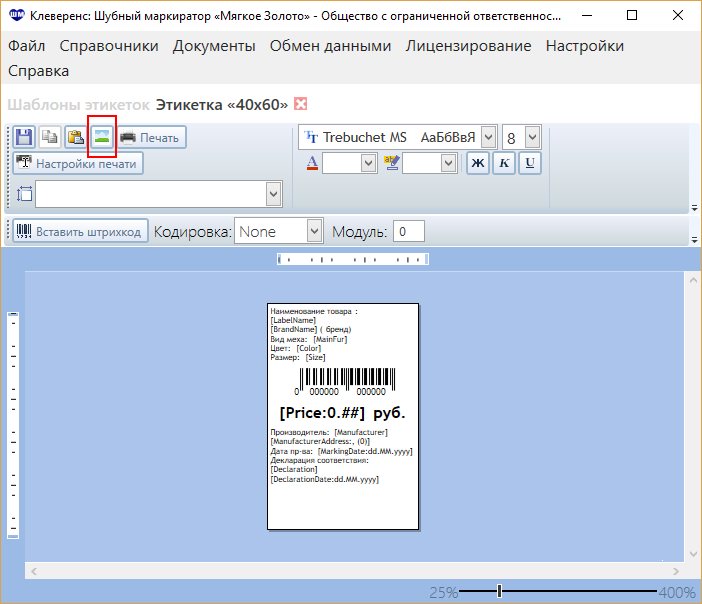Click the Модуль input field
This screenshot has height=604, width=702.
coord(409,231)
